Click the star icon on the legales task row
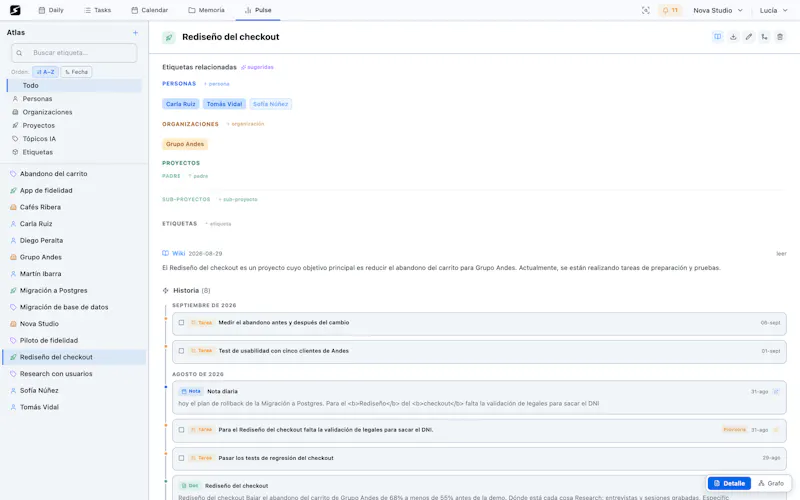Screen dimensions: 800x500 click(776, 430)
